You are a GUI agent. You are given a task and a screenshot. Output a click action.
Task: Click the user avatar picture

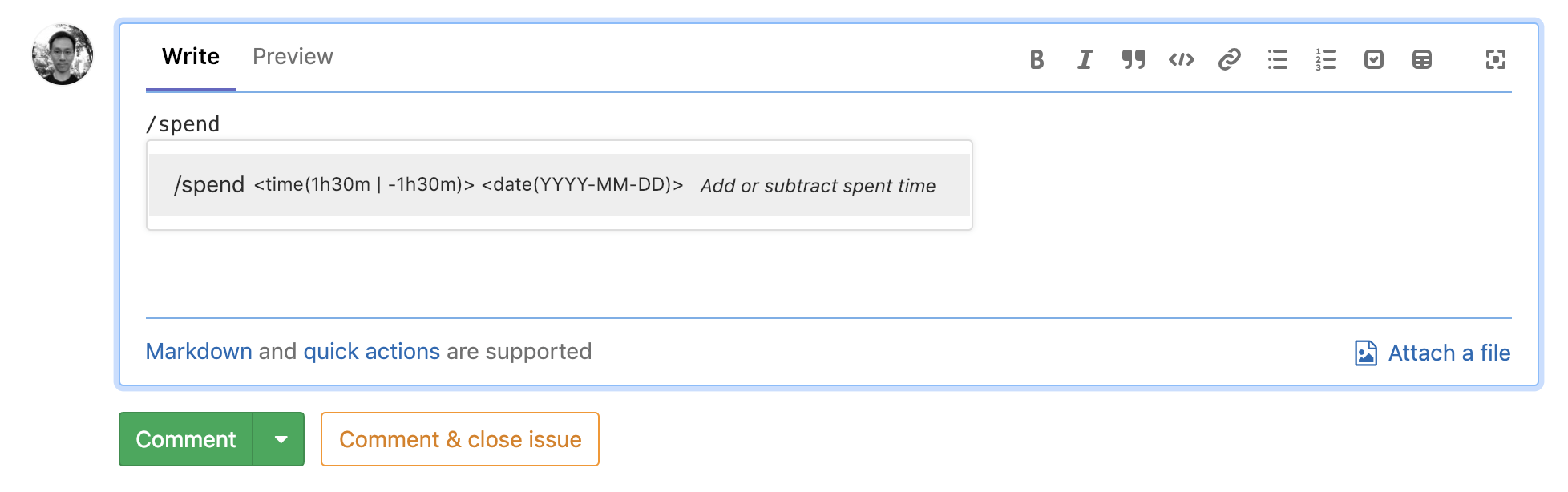tap(63, 54)
